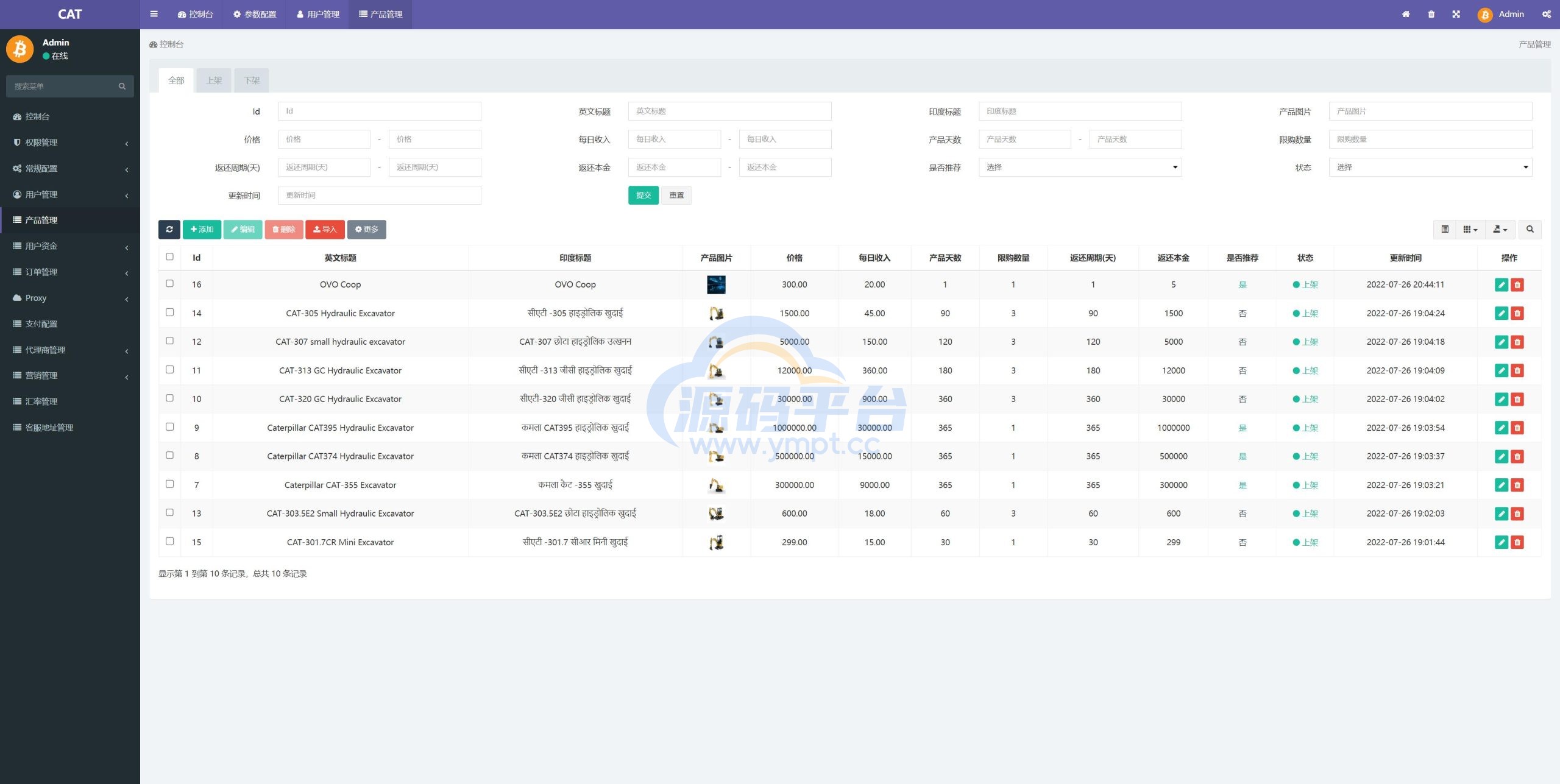Switch to the 上架 tab
Screen dimensions: 1560x784
[214, 80]
